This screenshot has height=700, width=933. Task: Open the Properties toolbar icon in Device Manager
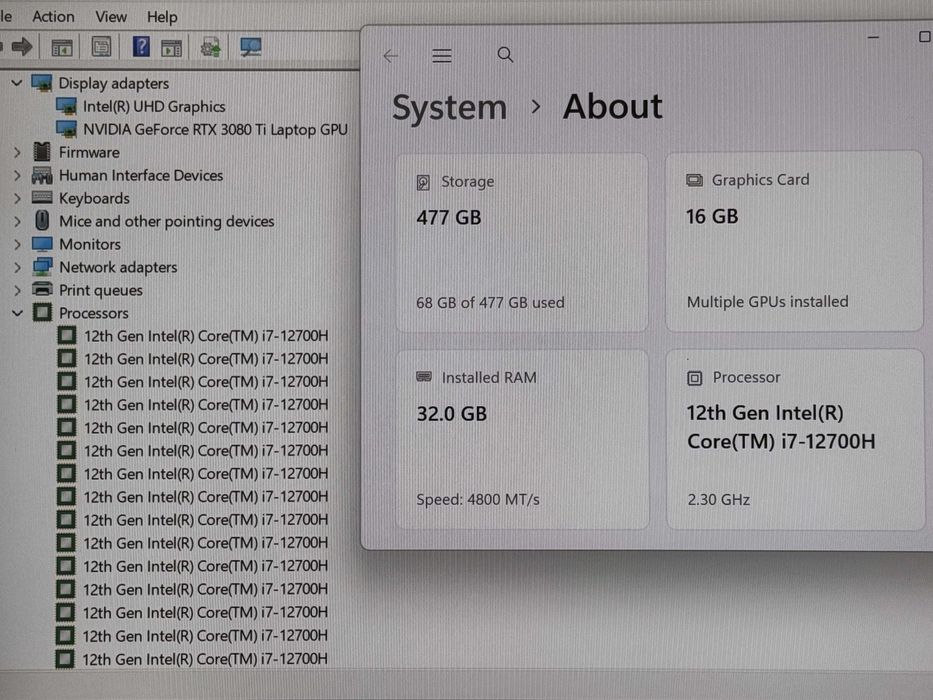pyautogui.click(x=101, y=46)
